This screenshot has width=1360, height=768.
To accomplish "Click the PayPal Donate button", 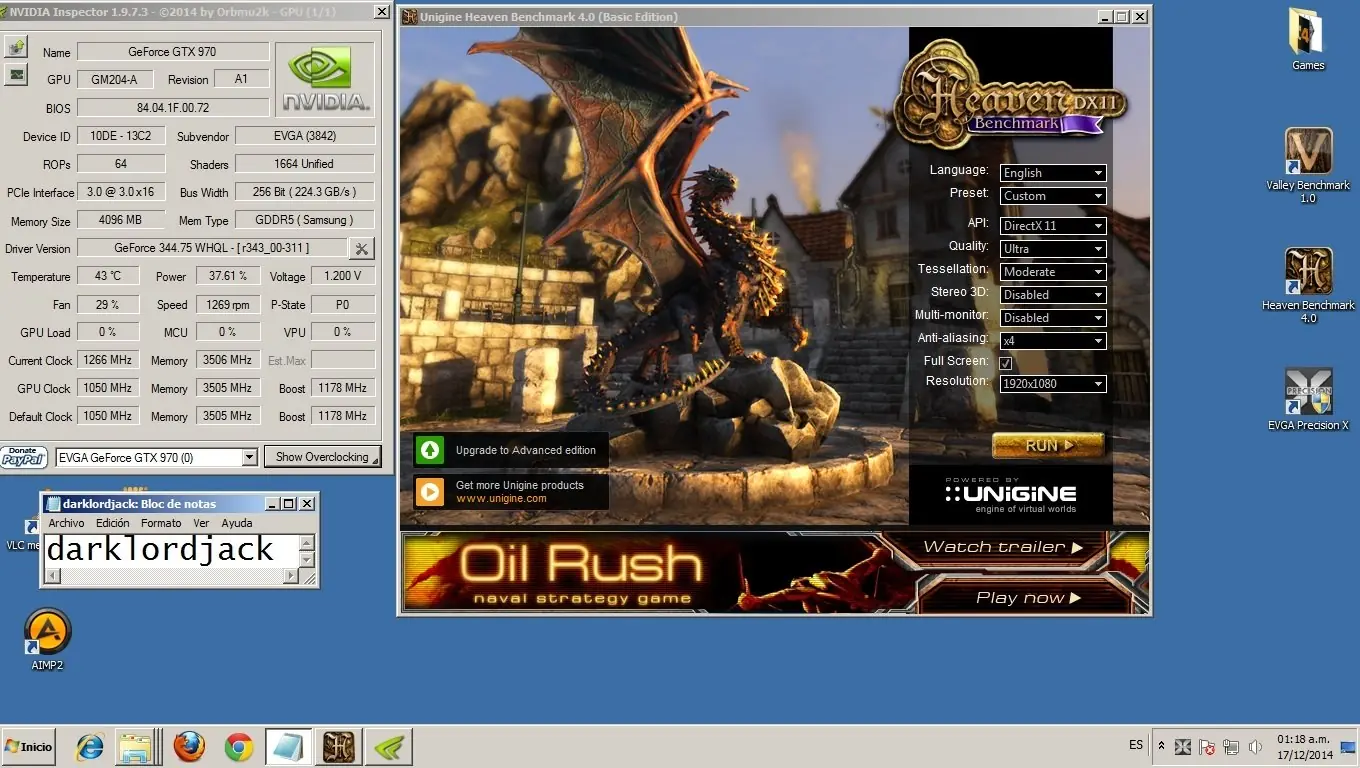I will pyautogui.click(x=24, y=457).
